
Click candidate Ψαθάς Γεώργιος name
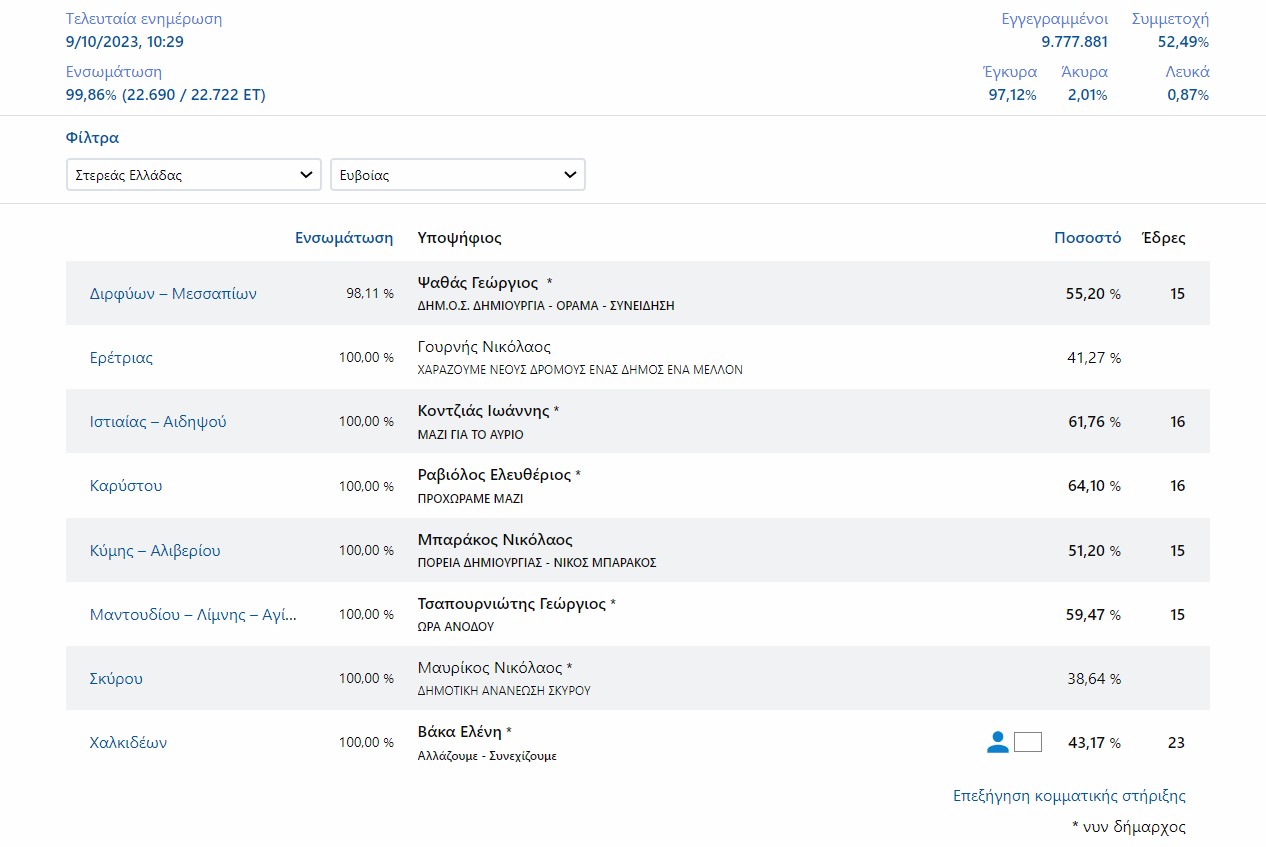[477, 283]
